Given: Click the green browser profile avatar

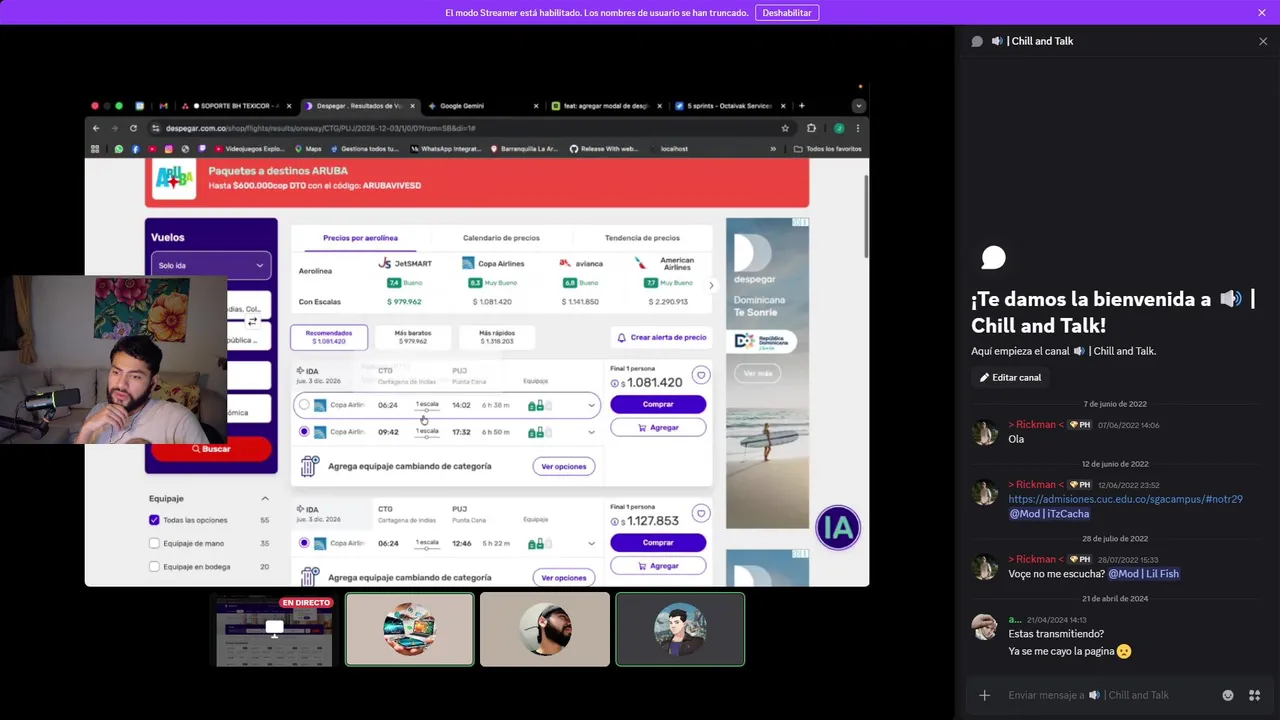Looking at the screenshot, I should click(x=839, y=128).
